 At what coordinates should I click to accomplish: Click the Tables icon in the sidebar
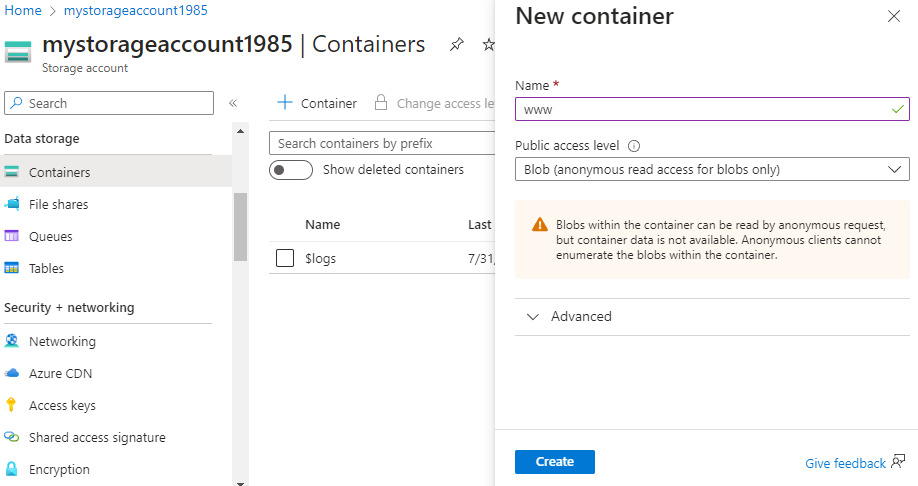[11, 268]
